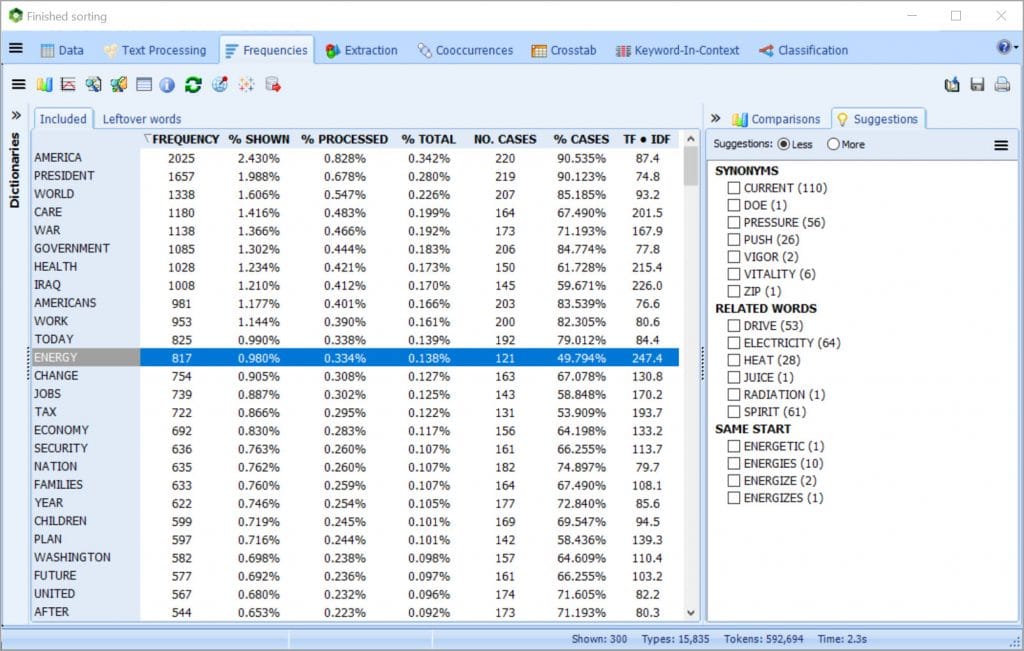1024x651 pixels.
Task: Click the information icon in the toolbar
Action: click(x=166, y=85)
